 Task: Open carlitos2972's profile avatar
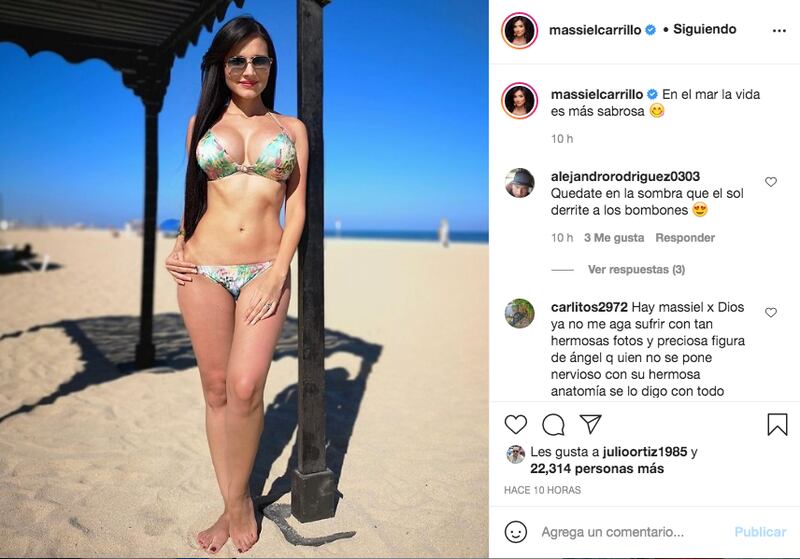click(519, 313)
